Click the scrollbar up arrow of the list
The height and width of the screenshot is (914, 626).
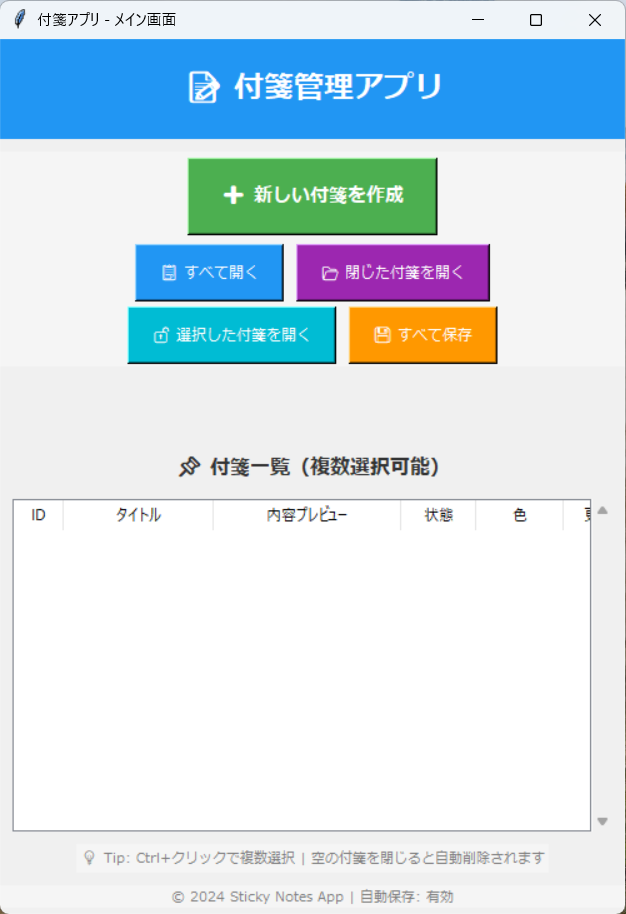[603, 510]
